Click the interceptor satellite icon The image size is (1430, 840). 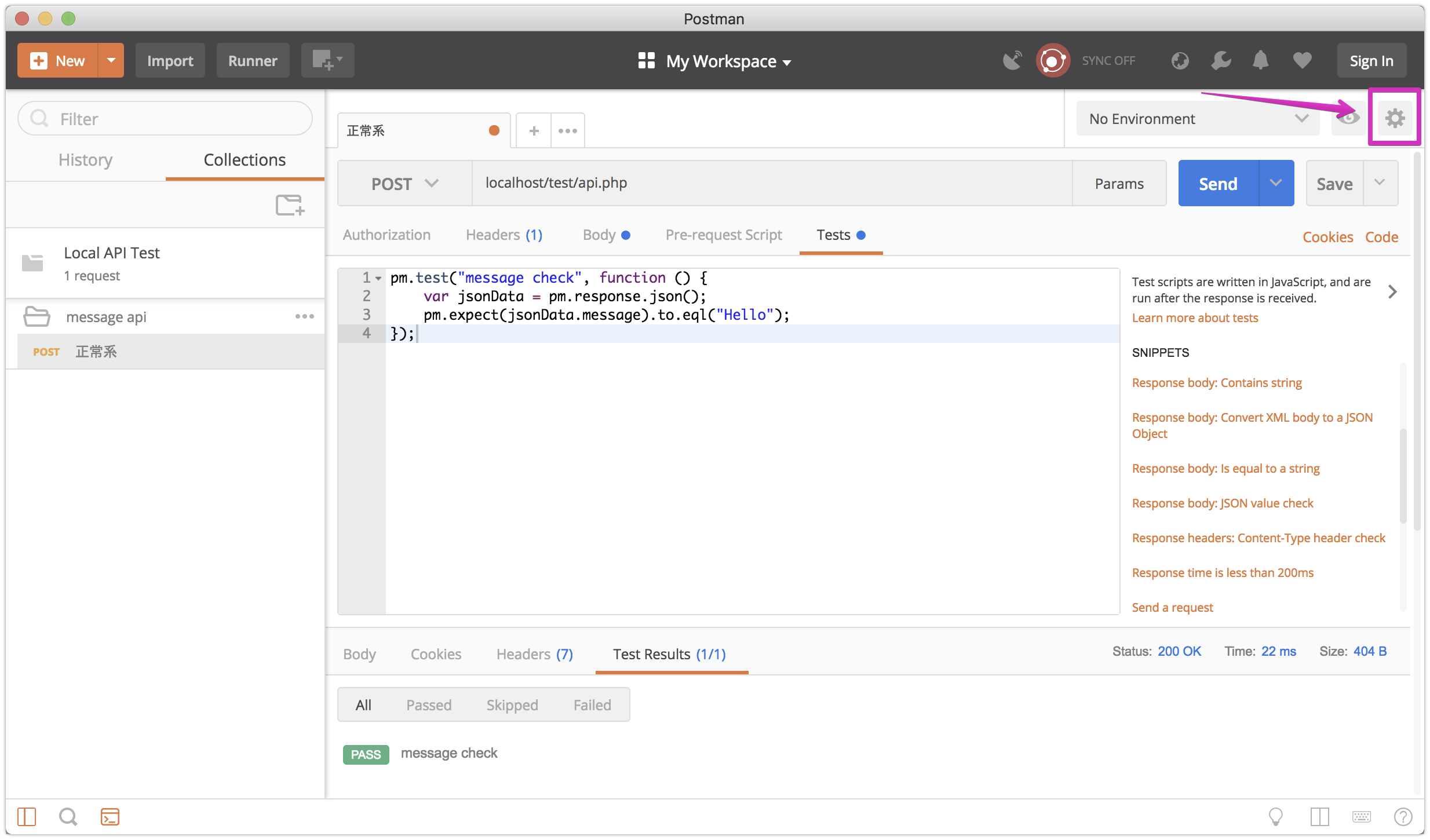(1012, 60)
